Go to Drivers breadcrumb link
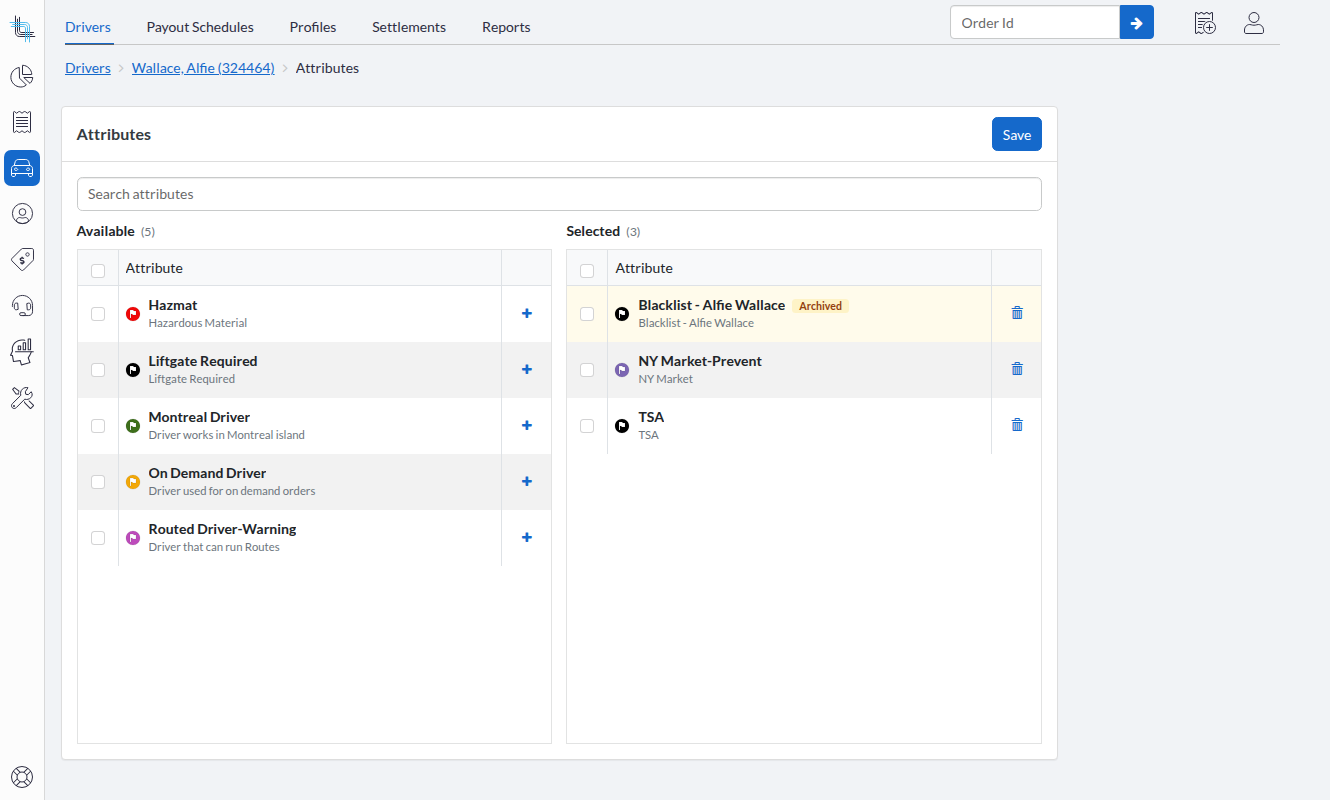 click(88, 68)
